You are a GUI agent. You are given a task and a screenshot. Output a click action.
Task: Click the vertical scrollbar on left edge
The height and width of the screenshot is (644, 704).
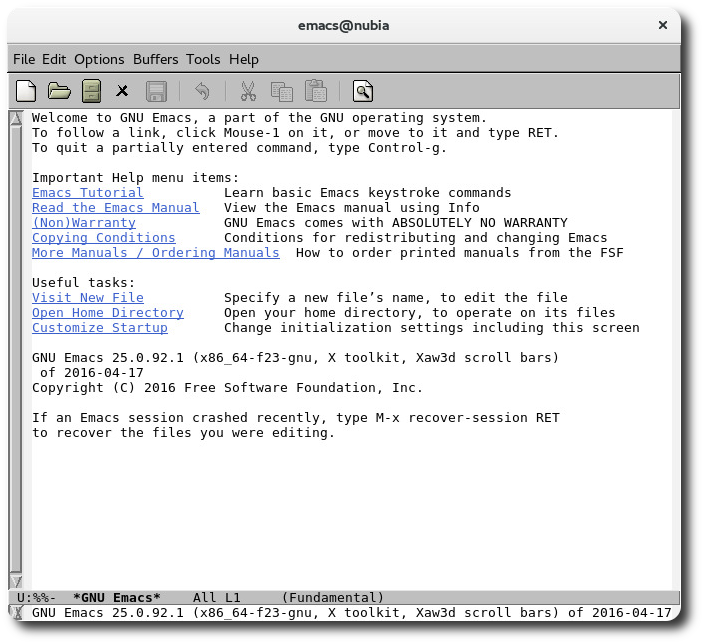(15, 350)
